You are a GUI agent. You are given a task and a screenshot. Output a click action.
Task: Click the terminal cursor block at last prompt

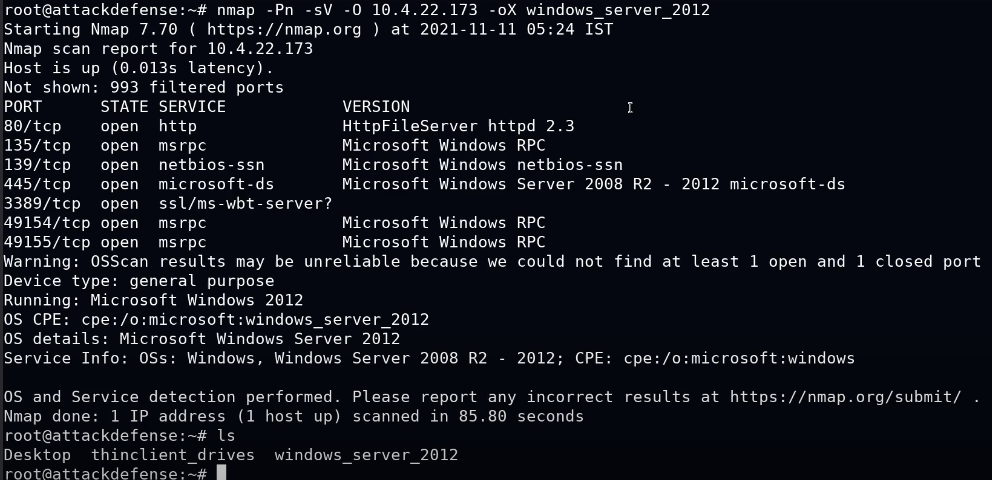(221, 473)
